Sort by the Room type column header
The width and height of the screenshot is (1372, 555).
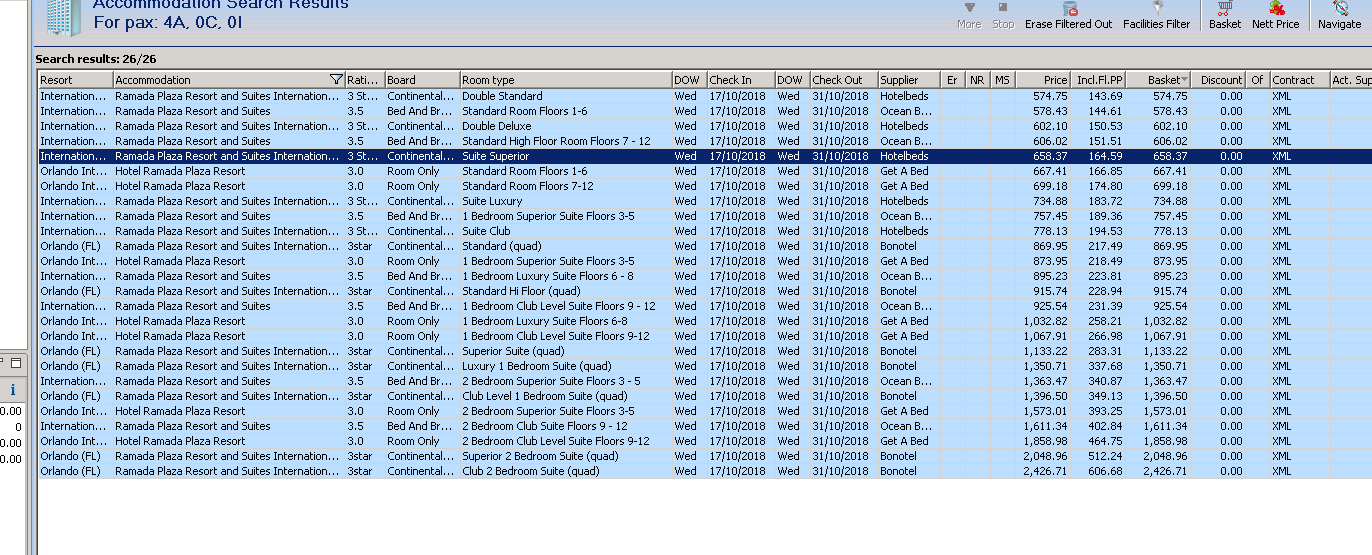tap(566, 80)
